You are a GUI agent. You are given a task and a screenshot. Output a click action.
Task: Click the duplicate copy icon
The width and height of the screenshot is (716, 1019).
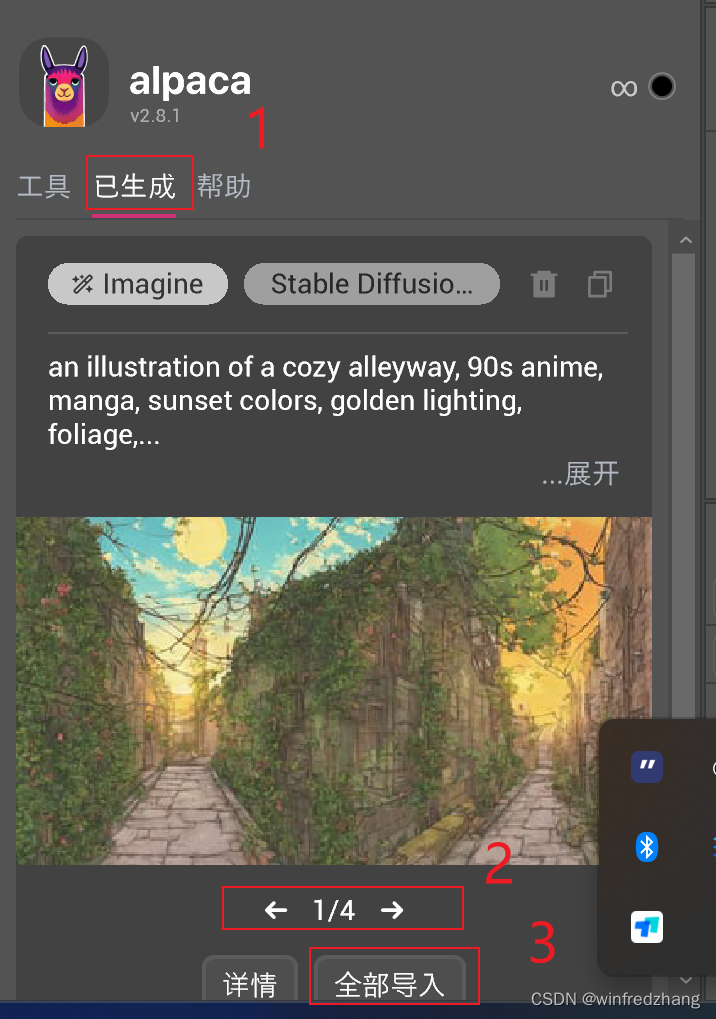click(599, 284)
